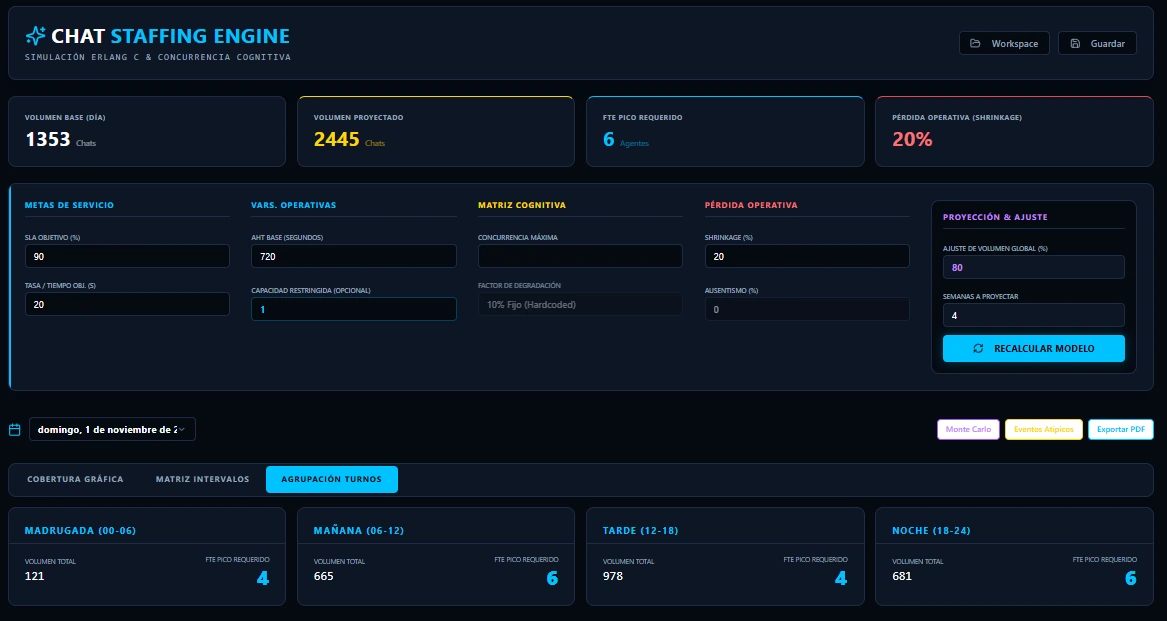Click the Volumen Proyectado value 2445
1167x621 pixels.
click(x=336, y=139)
